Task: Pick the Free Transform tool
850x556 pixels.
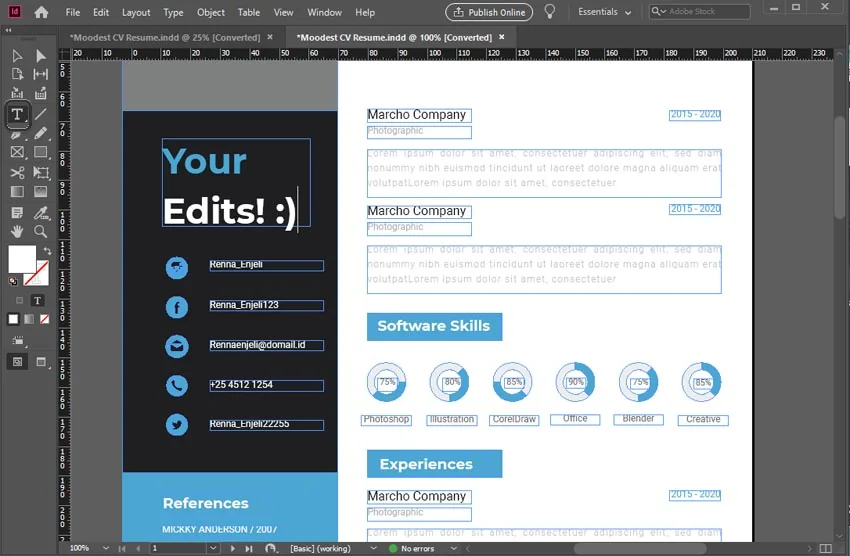Action: (41, 173)
